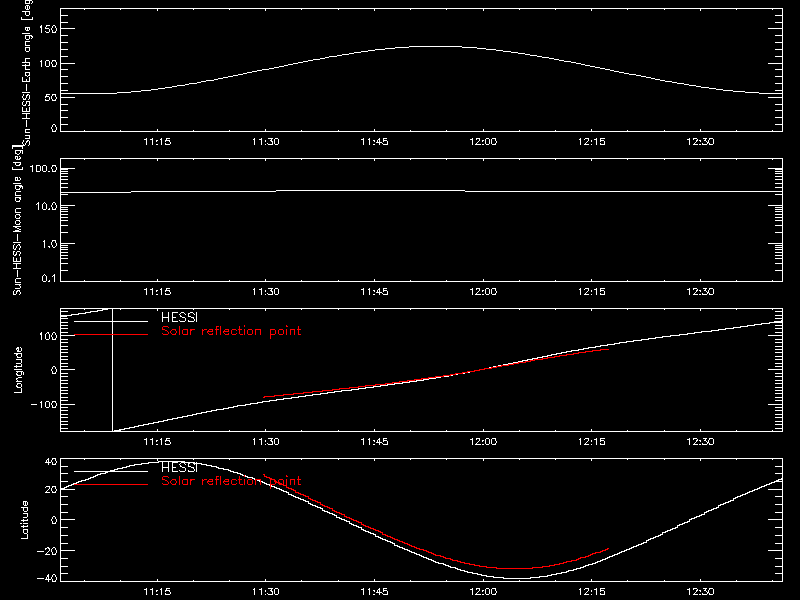Screen dimensions: 800x600
Task: Click the 12:30 time label under Latitude plot
Action: tap(701, 592)
